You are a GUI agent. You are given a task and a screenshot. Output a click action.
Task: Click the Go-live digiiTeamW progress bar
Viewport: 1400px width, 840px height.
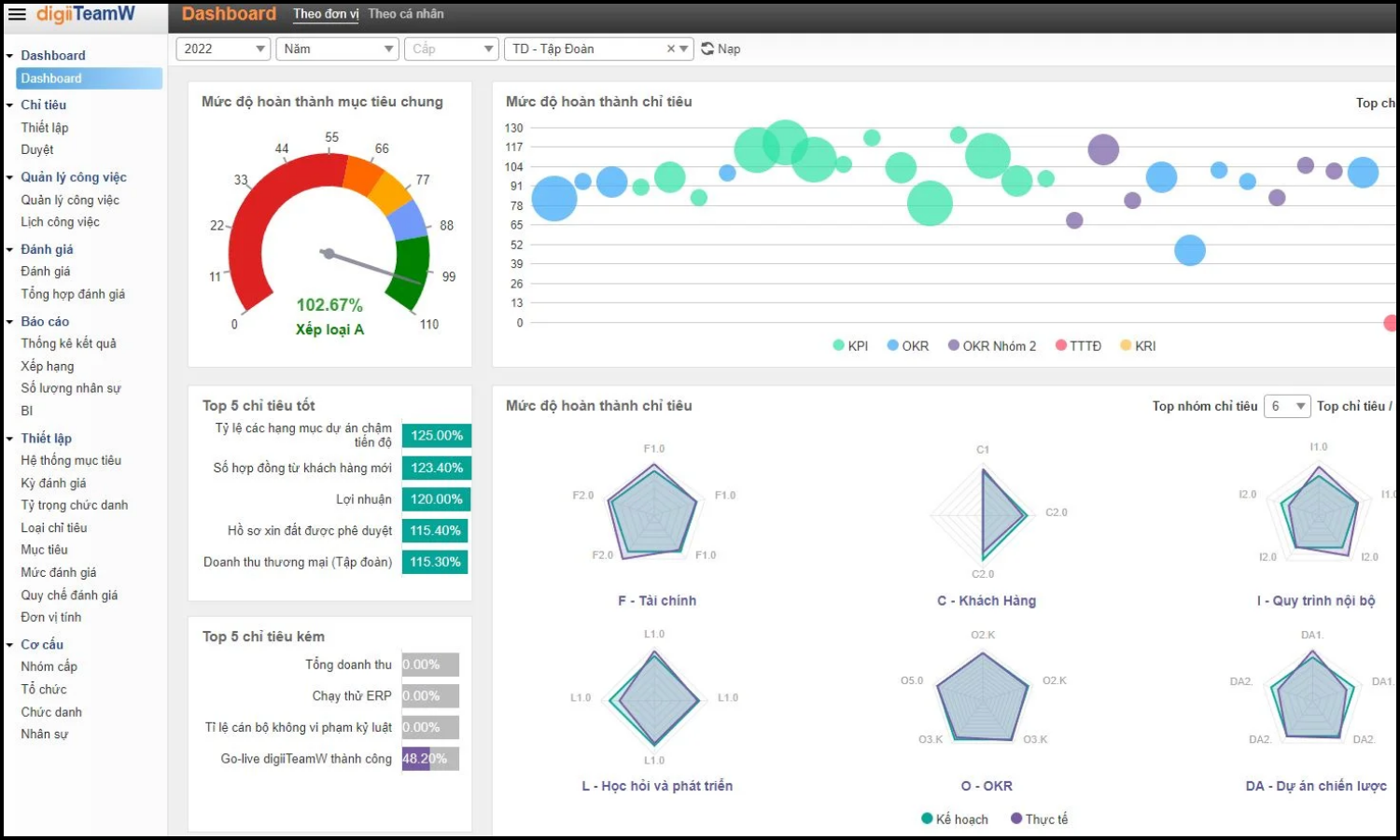429,759
